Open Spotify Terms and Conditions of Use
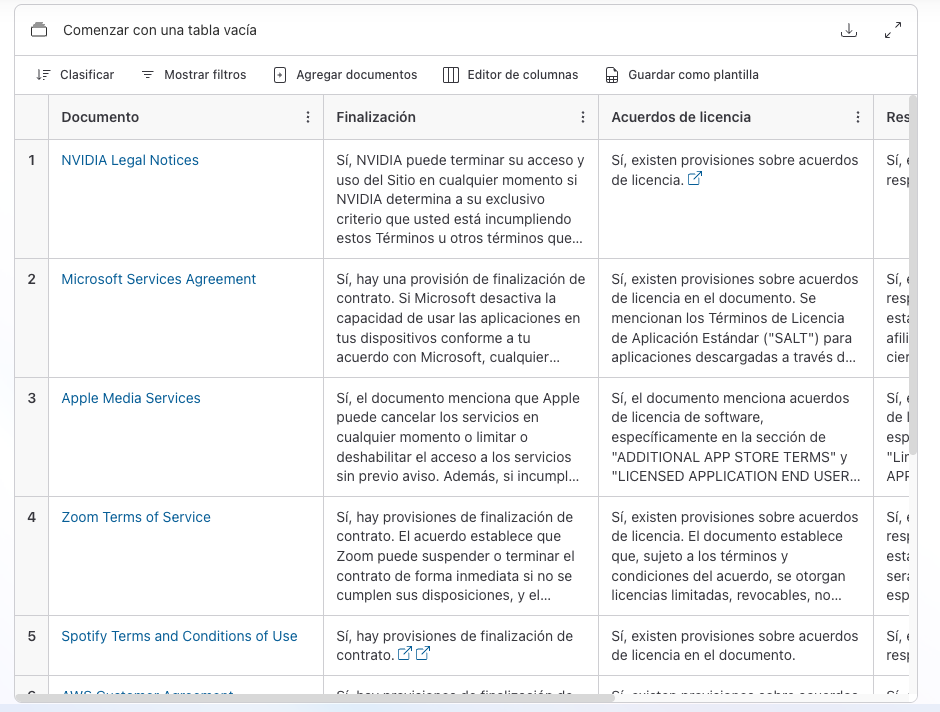 pos(179,636)
